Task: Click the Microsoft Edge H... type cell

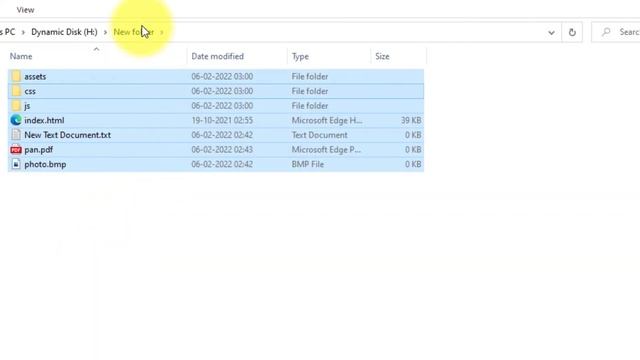Action: point(327,120)
